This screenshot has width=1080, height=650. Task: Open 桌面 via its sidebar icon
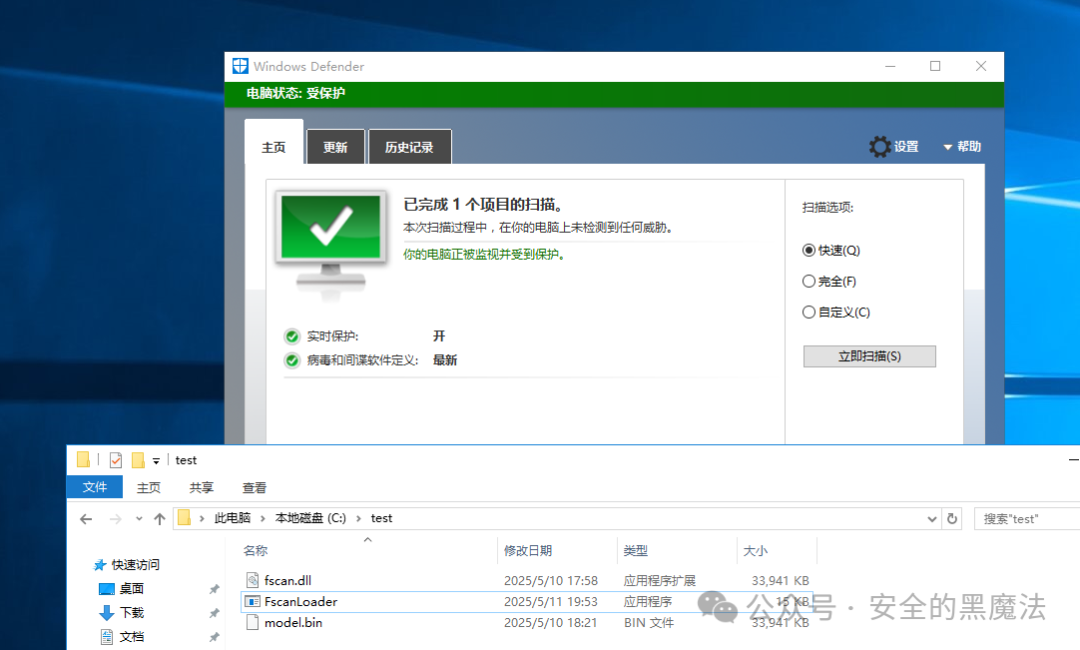point(107,589)
